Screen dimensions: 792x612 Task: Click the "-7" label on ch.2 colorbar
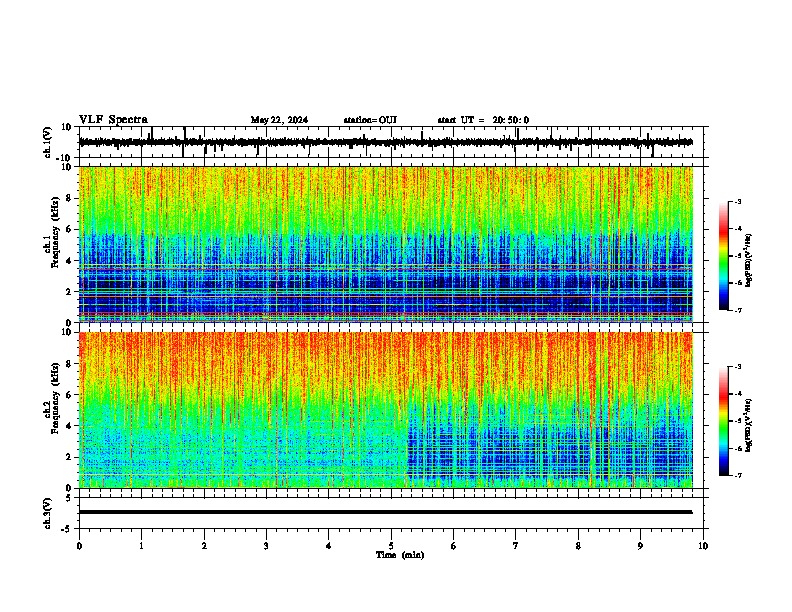coord(737,476)
